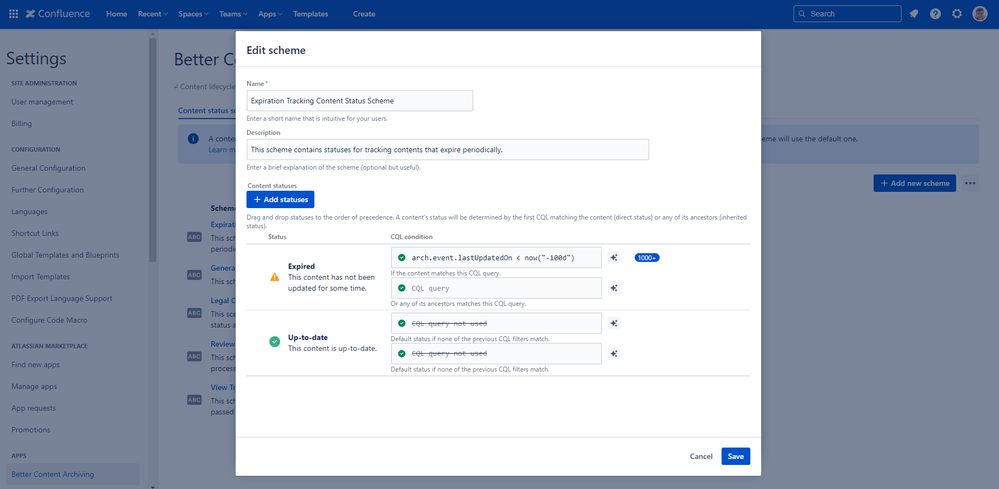
Task: Click the scheme Name input field
Action: pyautogui.click(x=359, y=101)
